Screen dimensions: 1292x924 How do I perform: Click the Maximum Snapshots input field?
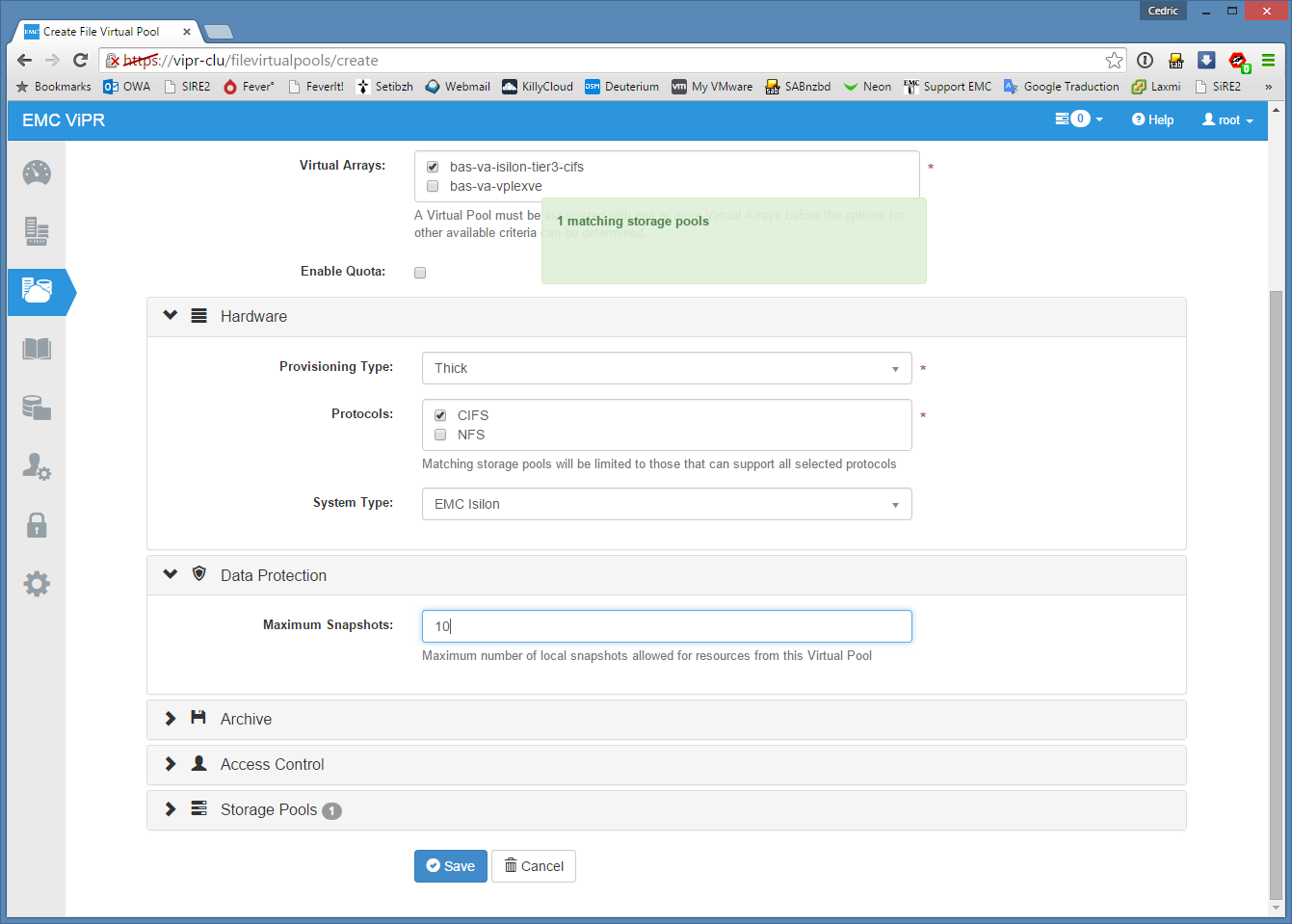(667, 626)
